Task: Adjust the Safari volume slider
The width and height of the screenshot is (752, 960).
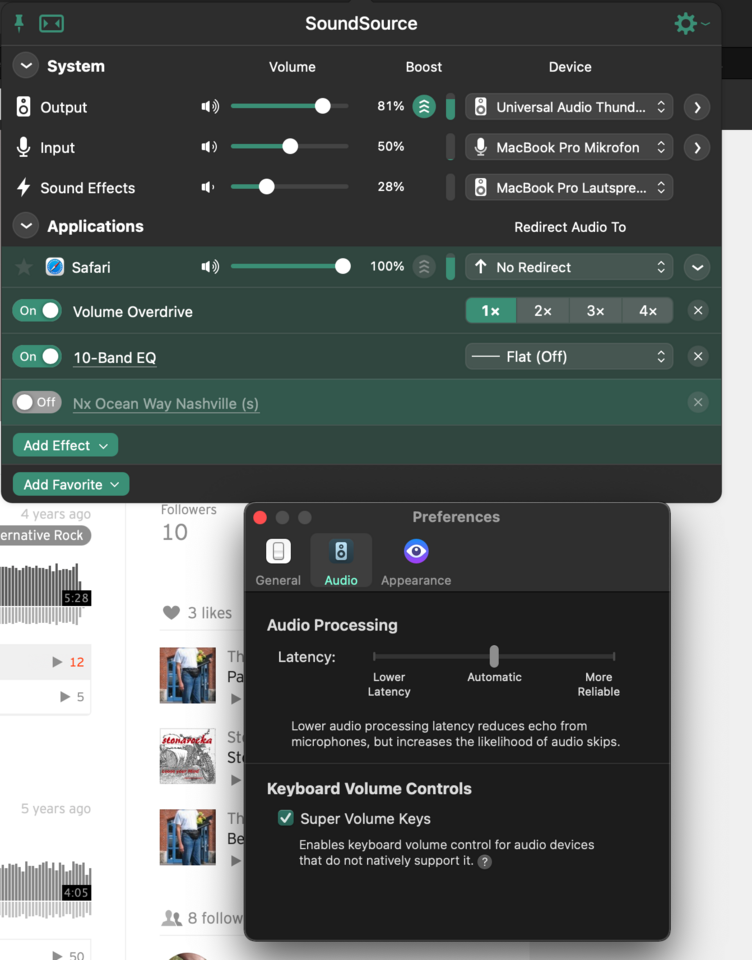Action: [289, 266]
